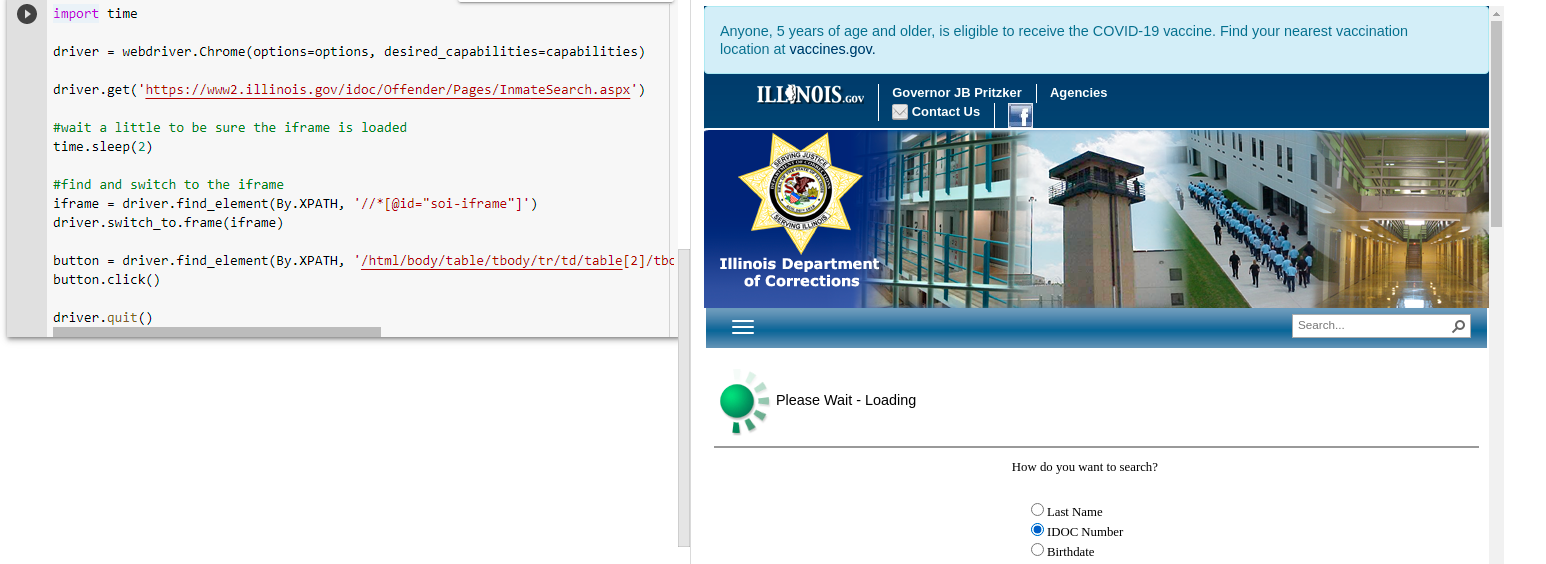This screenshot has height=564, width=1546.
Task: Click the Illinois Department of Corrections title
Action: pos(800,273)
